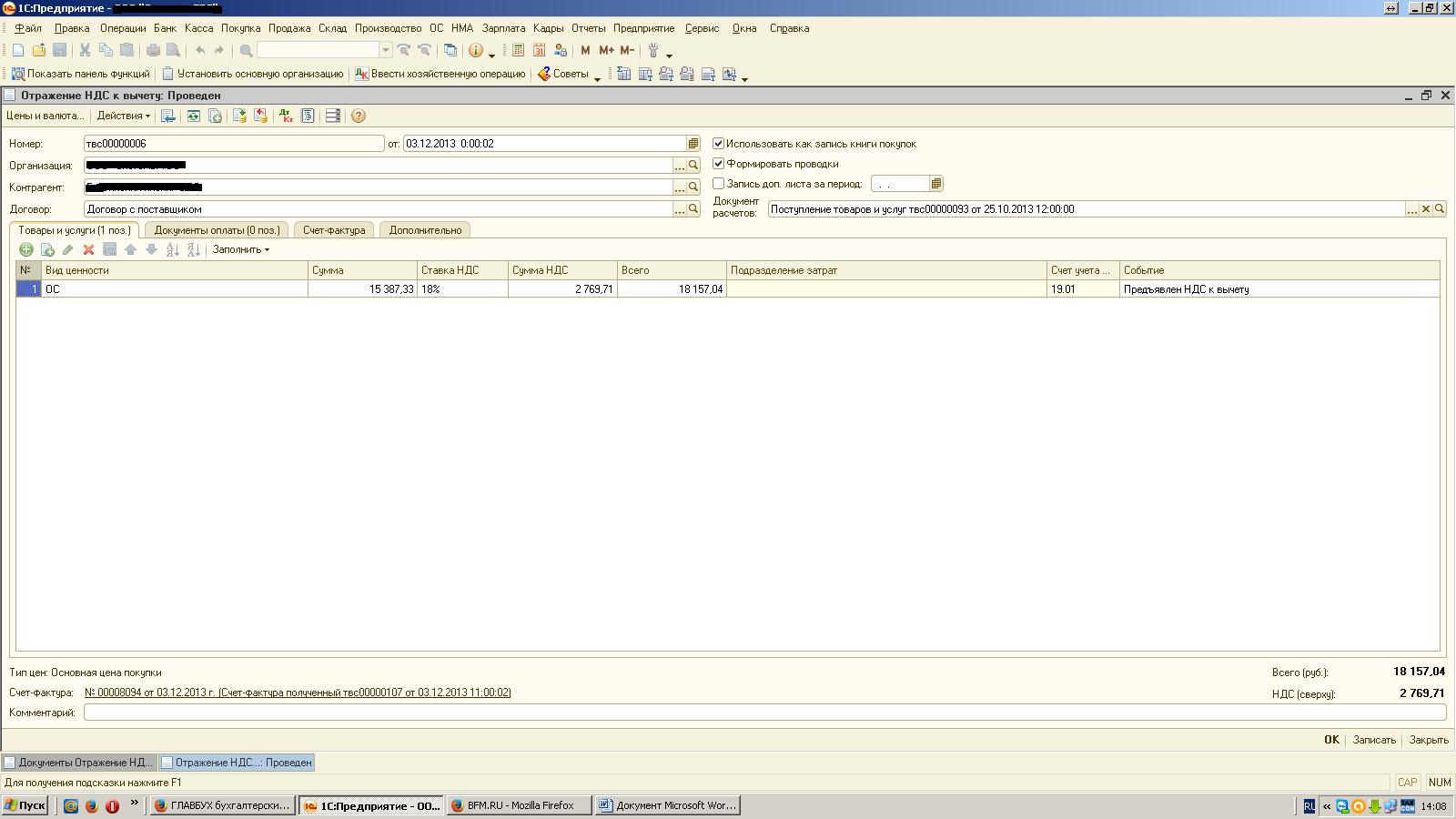The height and width of the screenshot is (819, 1456).
Task: Click the date picker icon beside document date
Action: [x=693, y=144]
